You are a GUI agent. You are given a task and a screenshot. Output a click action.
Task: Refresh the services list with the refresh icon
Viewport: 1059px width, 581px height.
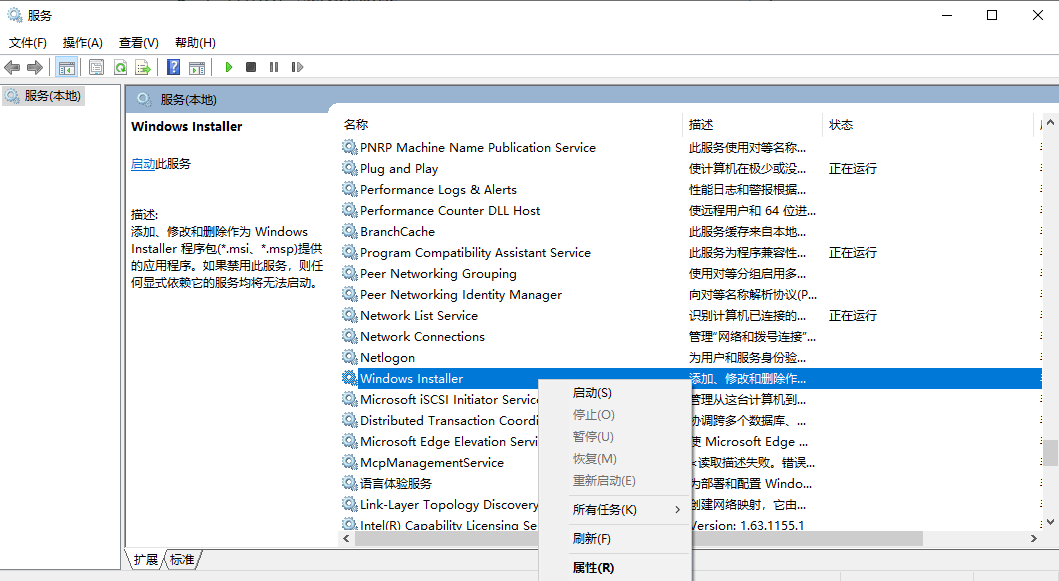click(121, 67)
